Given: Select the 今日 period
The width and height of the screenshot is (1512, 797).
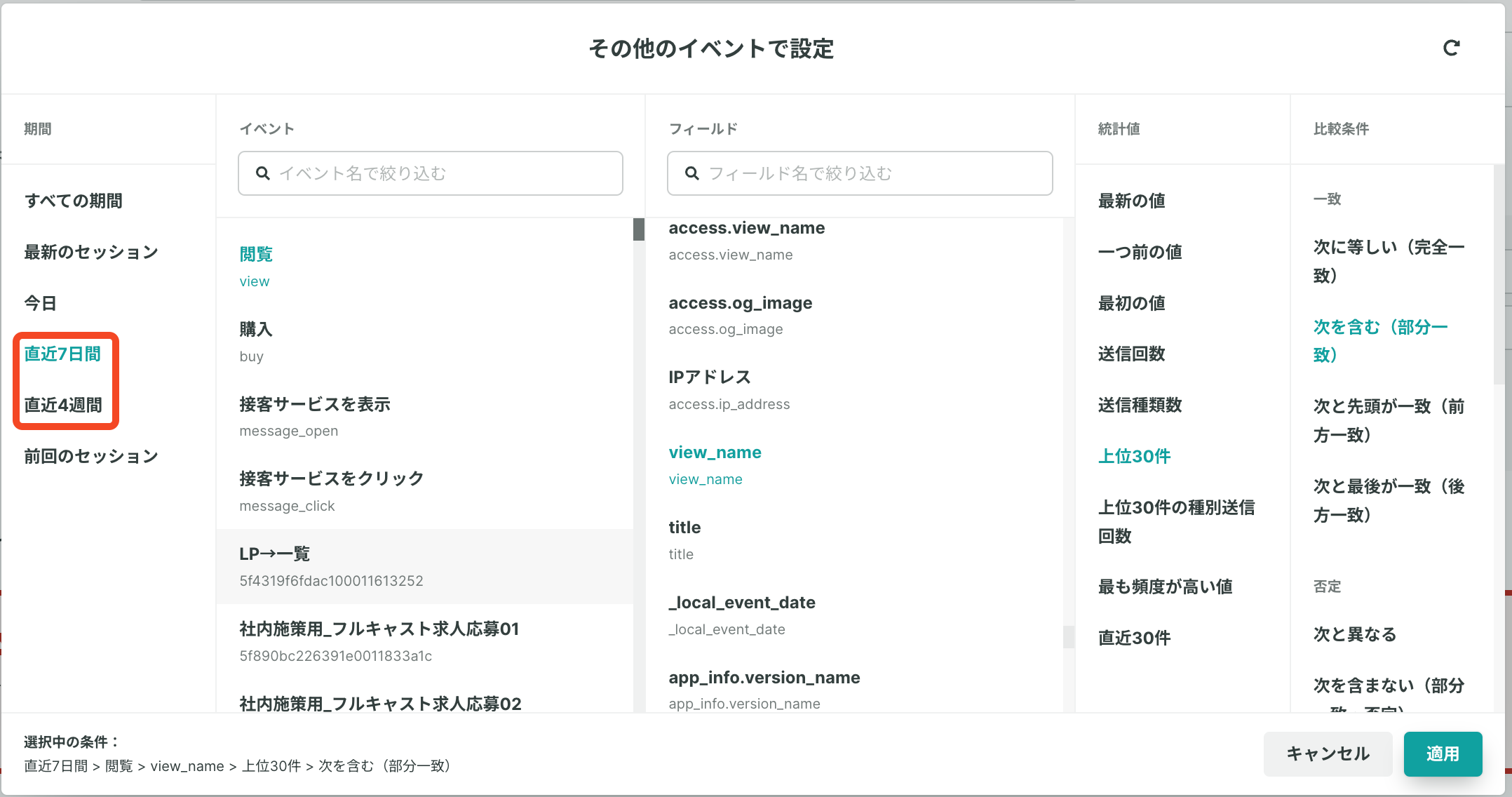Looking at the screenshot, I should 41,303.
